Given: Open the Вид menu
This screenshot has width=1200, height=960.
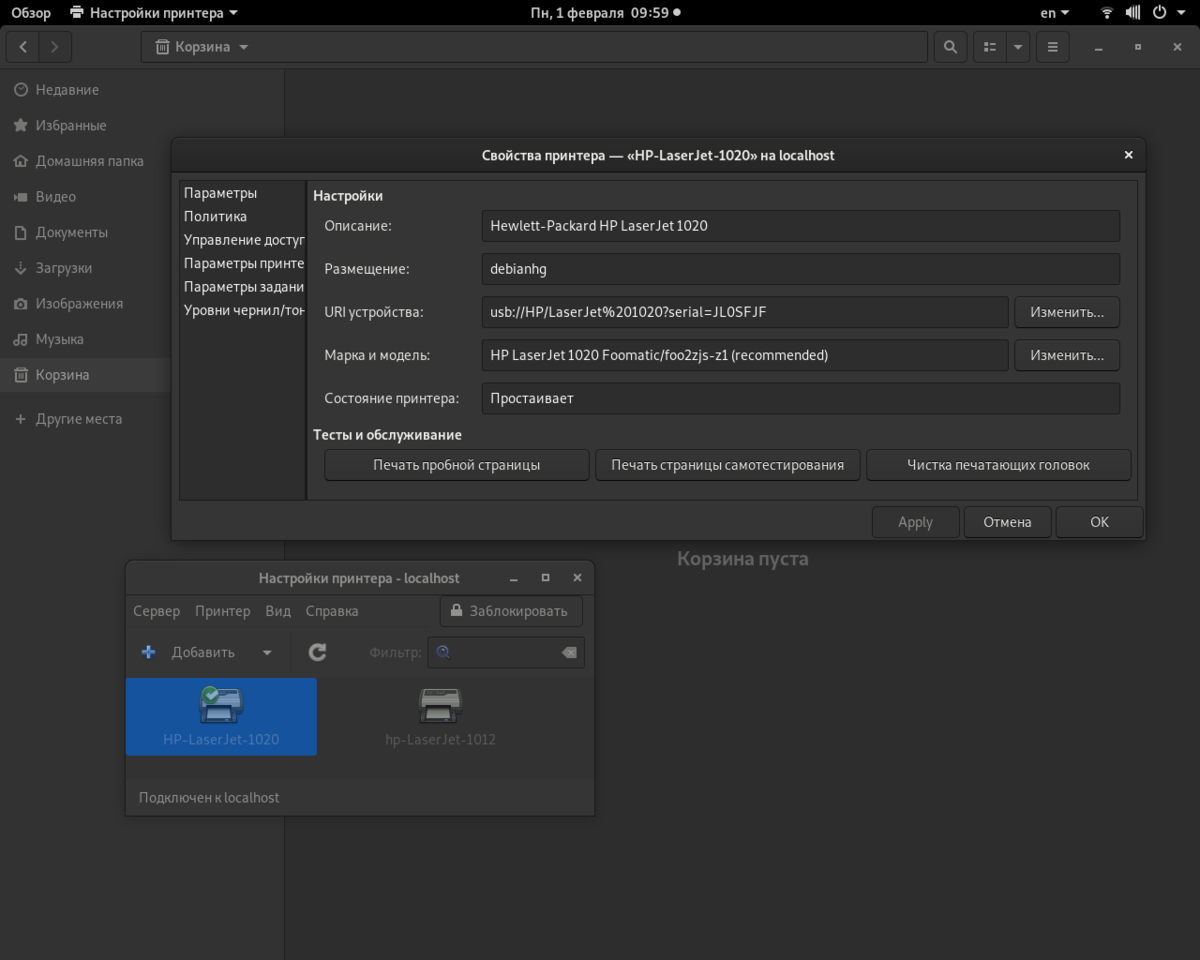Looking at the screenshot, I should point(278,611).
